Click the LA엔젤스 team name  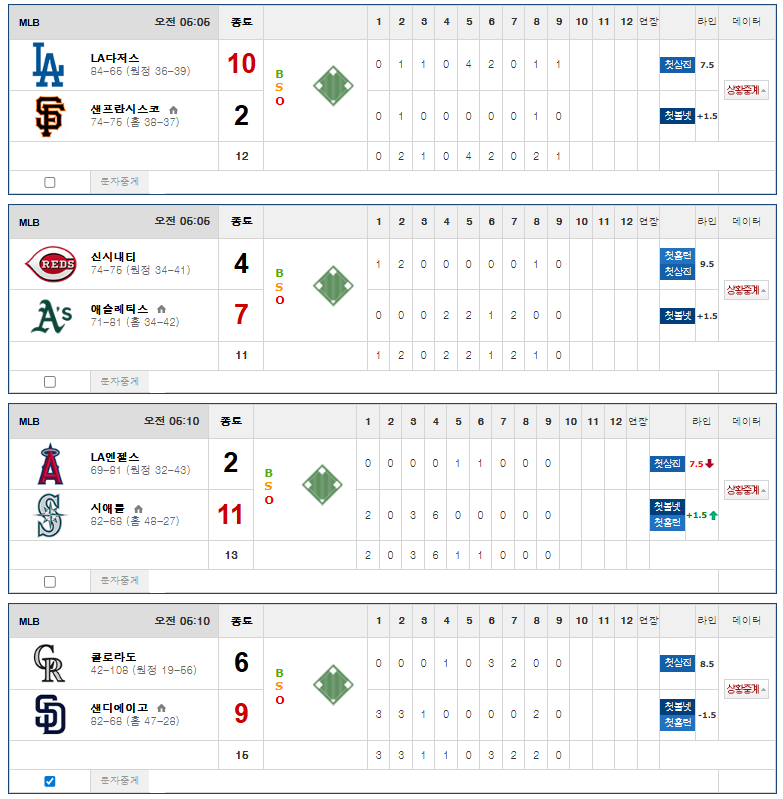(115, 457)
